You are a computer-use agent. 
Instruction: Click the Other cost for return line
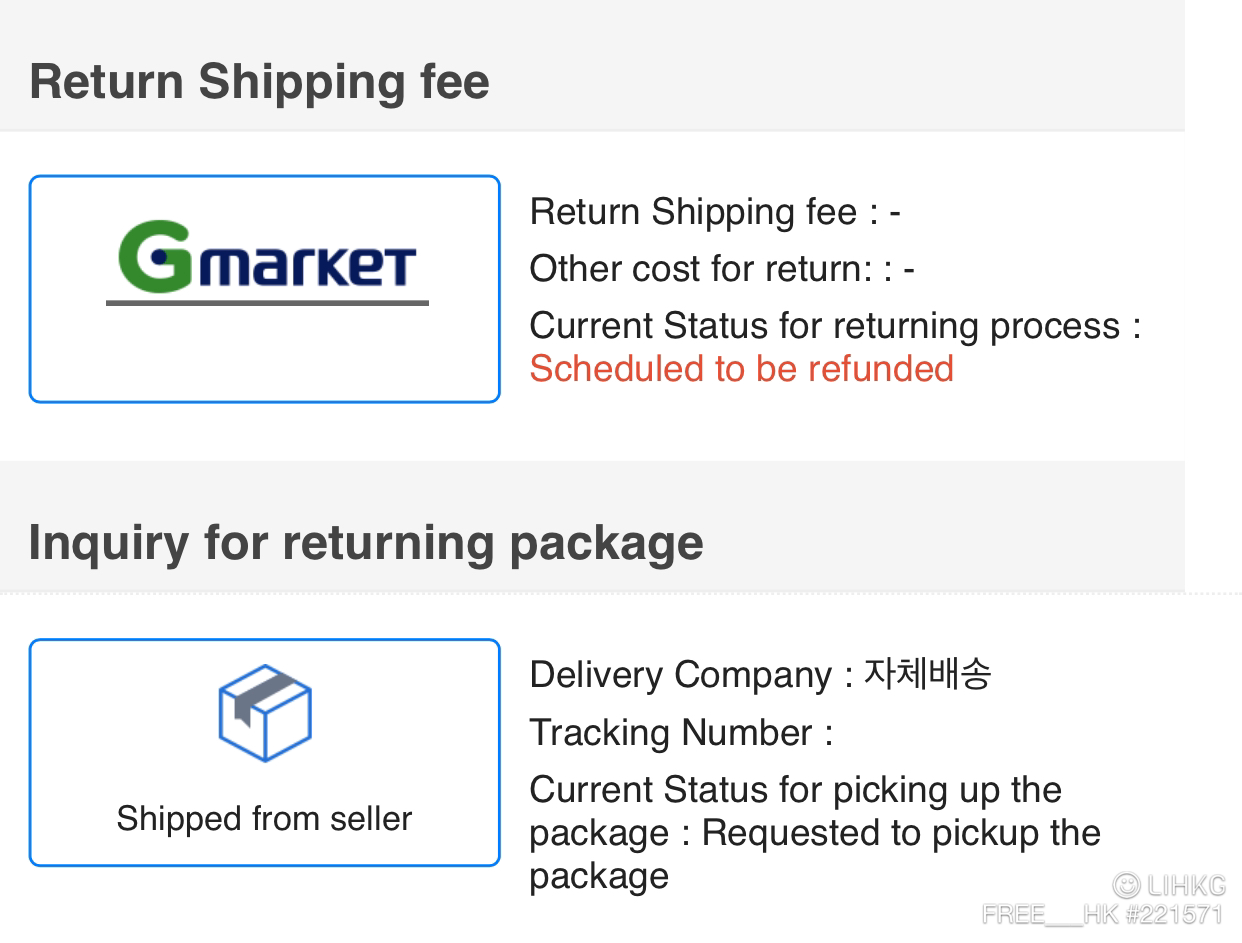click(x=722, y=269)
